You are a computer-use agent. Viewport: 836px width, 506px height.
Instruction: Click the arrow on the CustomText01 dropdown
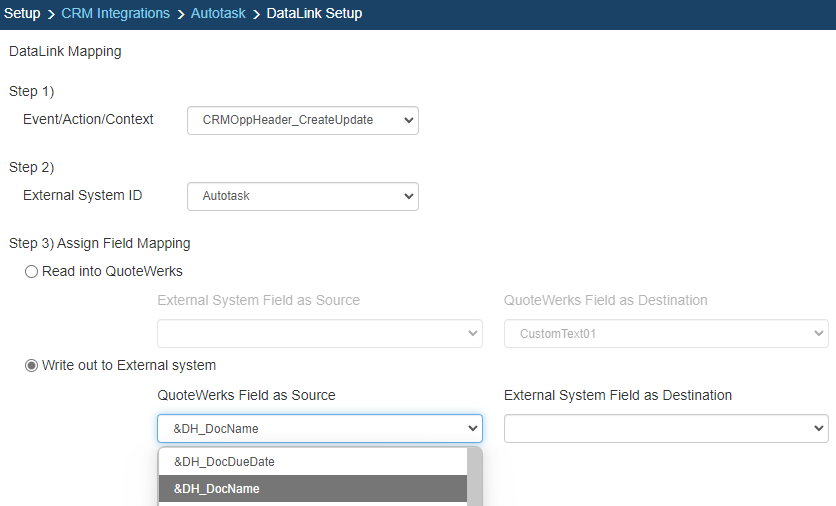818,334
